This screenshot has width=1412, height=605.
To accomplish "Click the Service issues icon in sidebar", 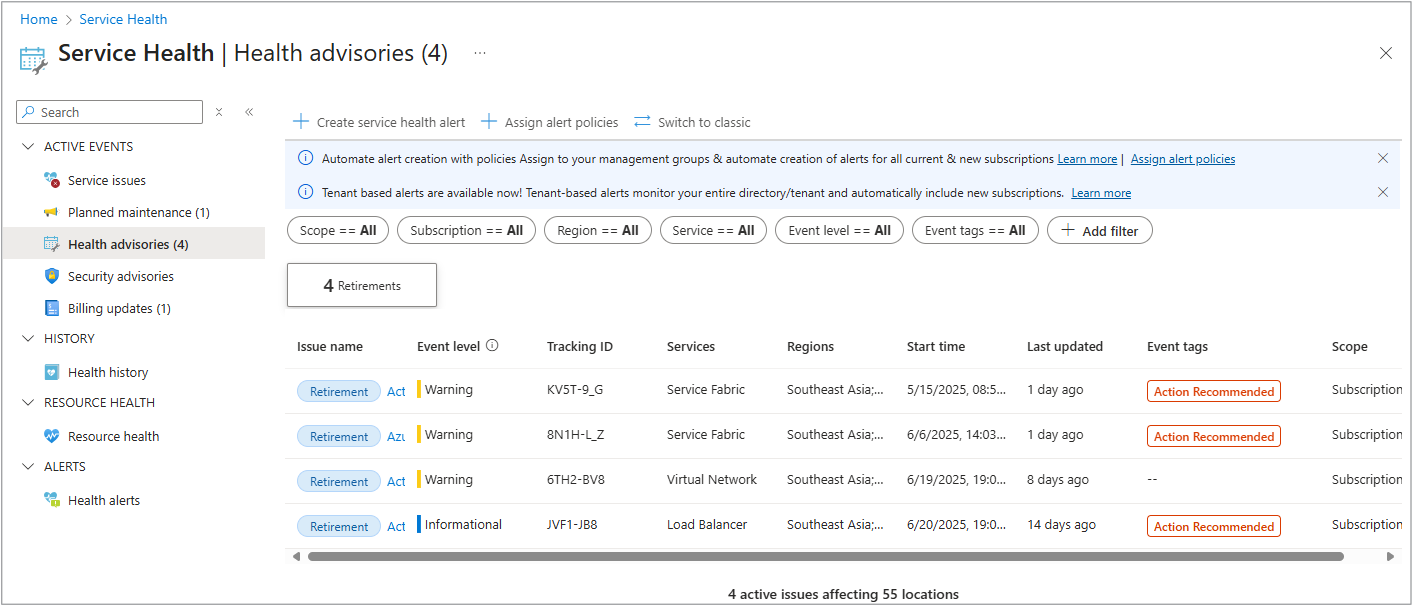I will point(52,180).
